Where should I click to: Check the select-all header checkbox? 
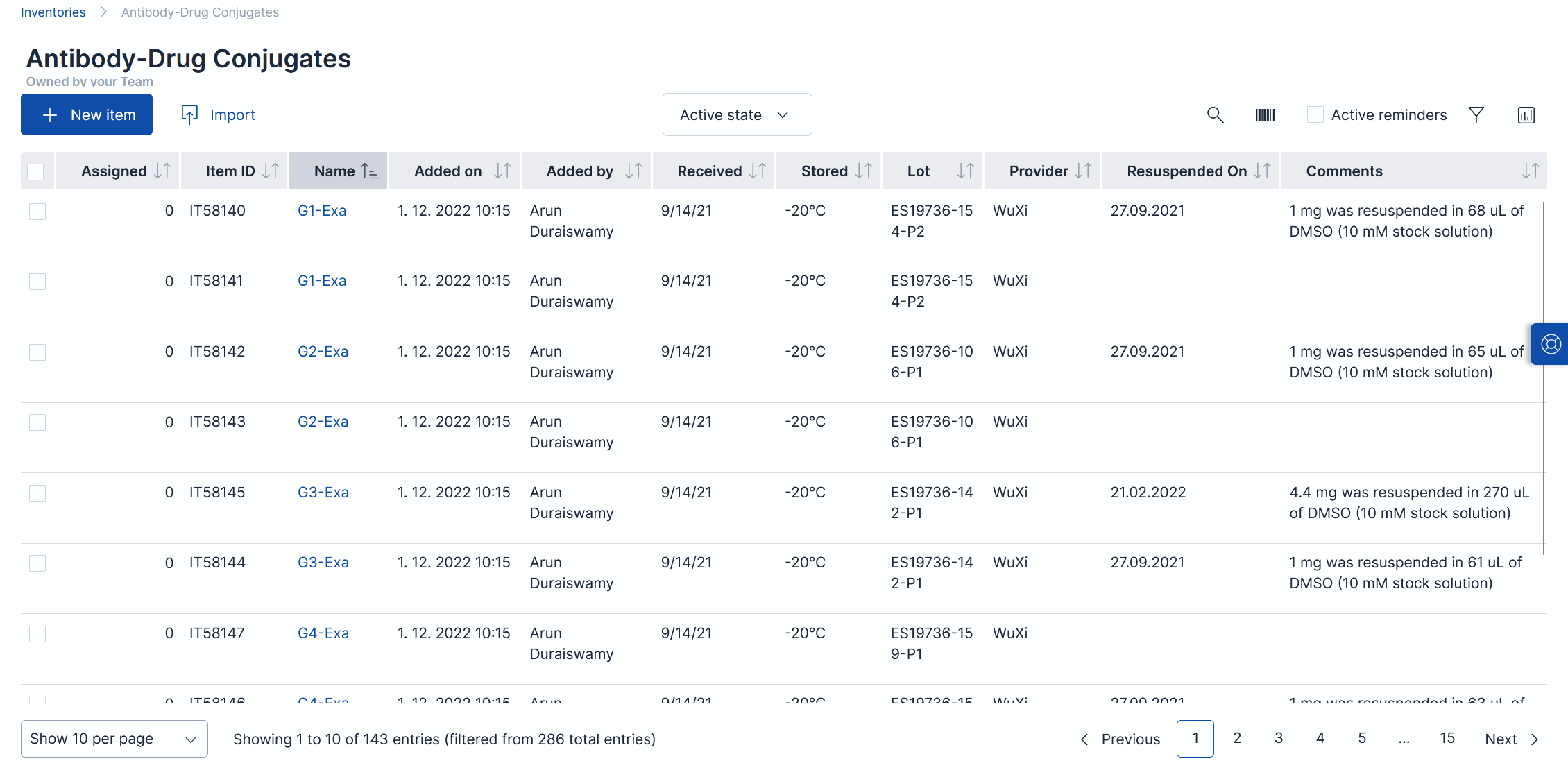tap(36, 171)
